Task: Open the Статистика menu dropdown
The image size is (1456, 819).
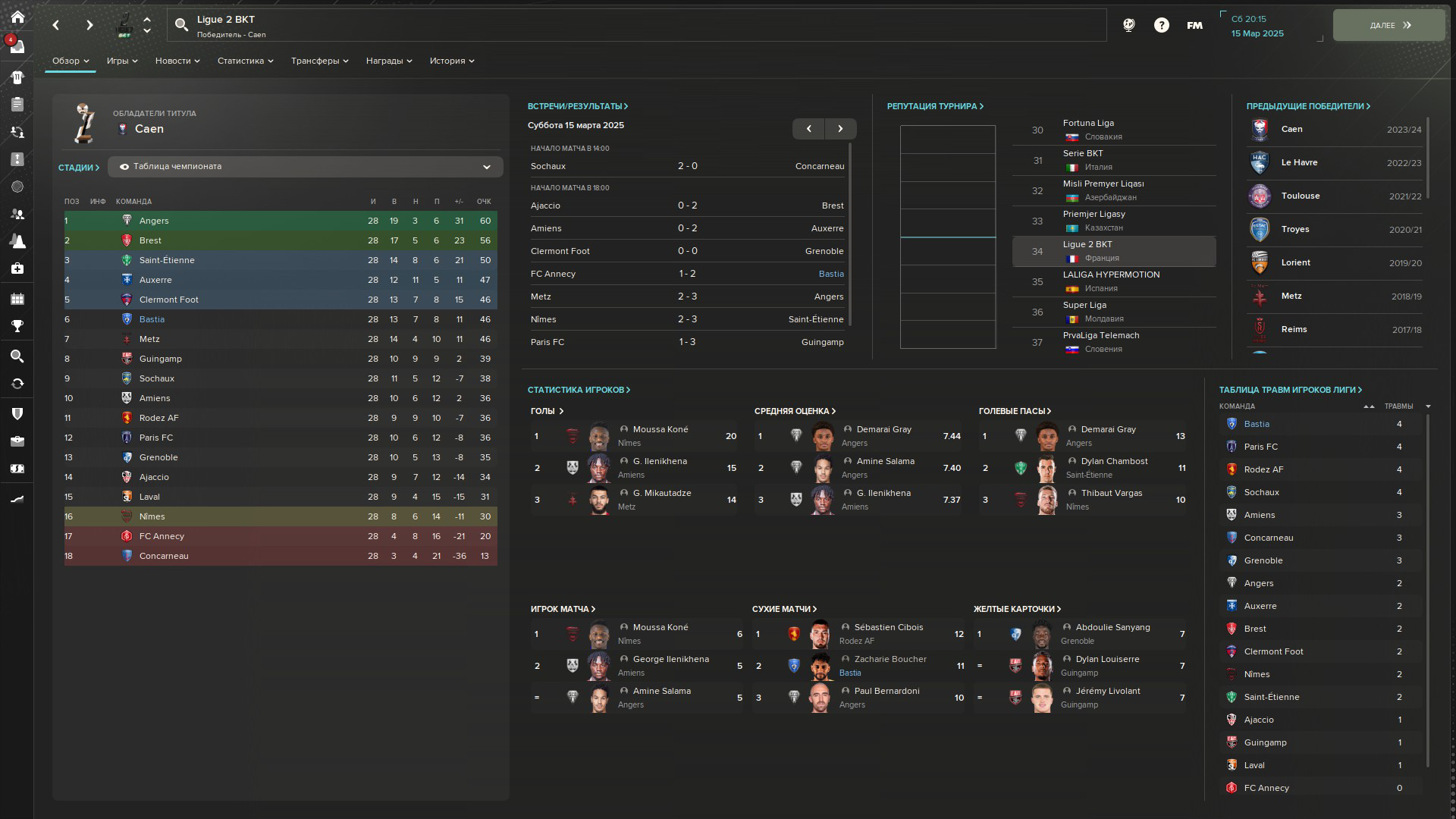Action: pyautogui.click(x=245, y=61)
